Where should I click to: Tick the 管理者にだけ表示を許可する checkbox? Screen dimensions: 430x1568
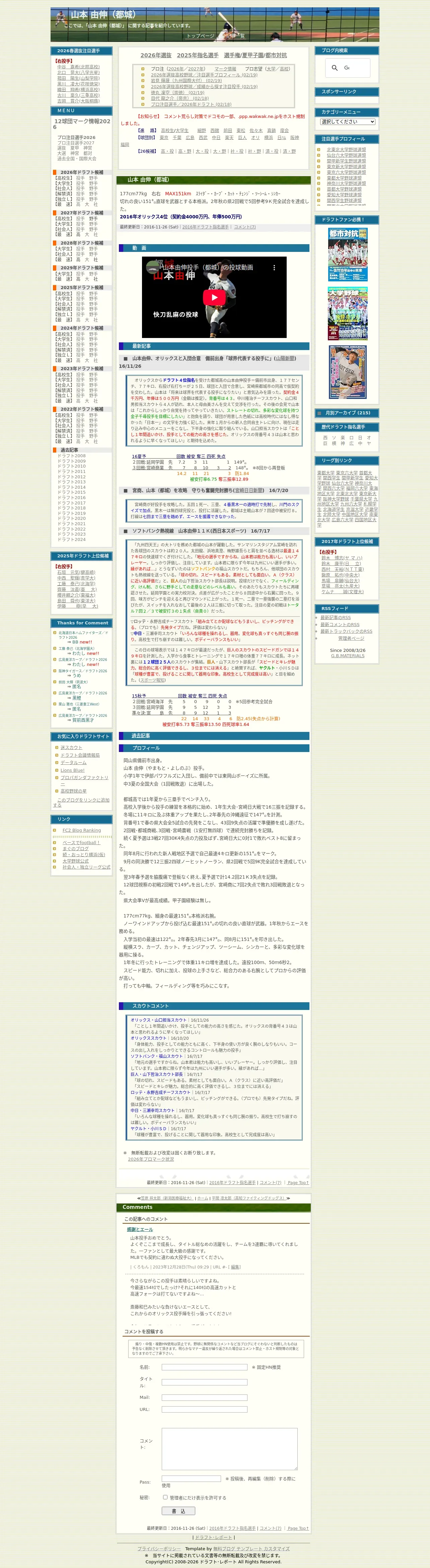point(165,1497)
